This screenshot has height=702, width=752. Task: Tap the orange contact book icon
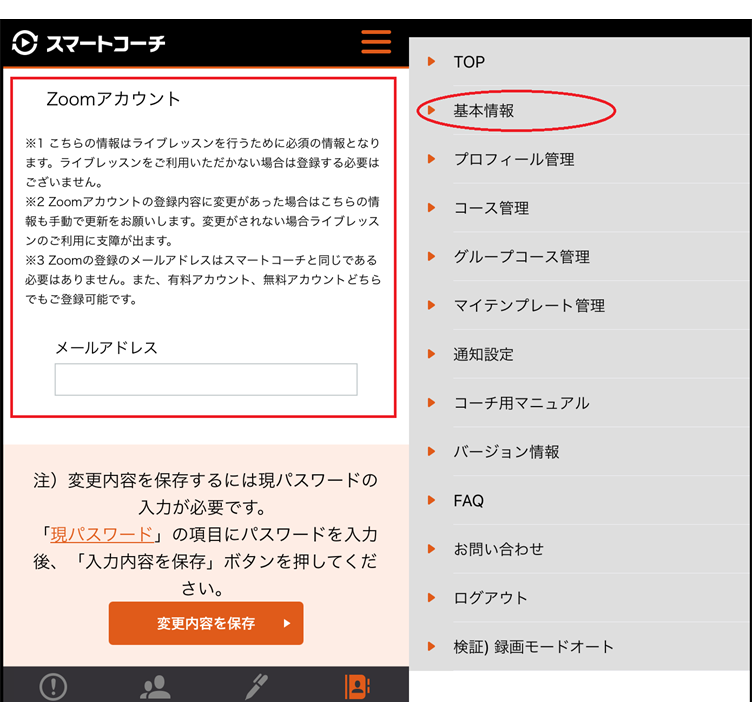[x=357, y=687]
